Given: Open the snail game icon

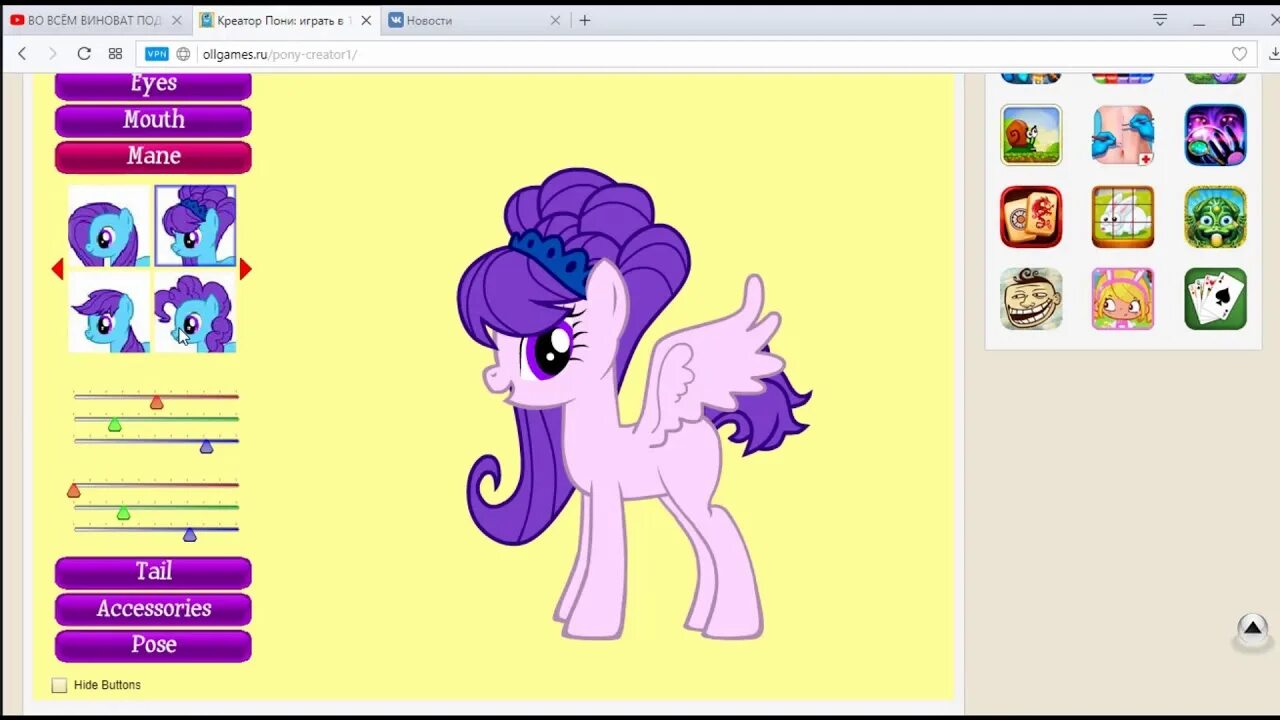Looking at the screenshot, I should [1031, 135].
